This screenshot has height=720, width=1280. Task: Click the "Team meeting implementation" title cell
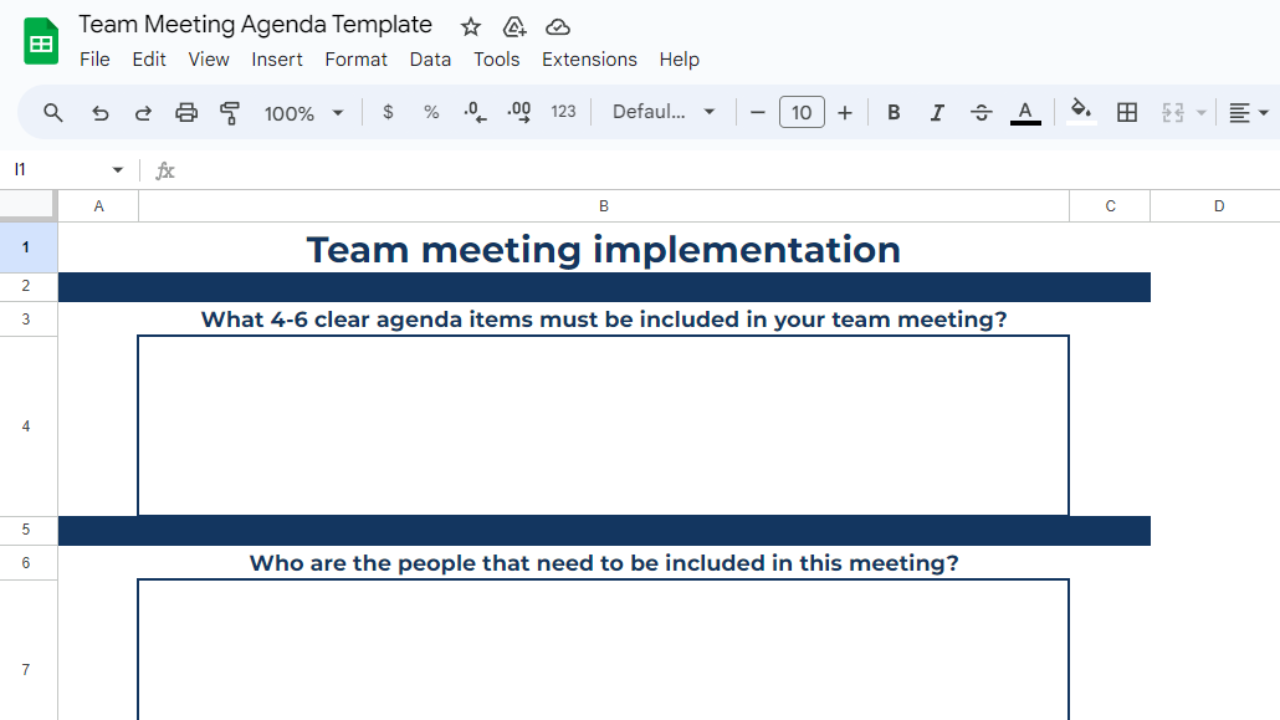coord(604,248)
